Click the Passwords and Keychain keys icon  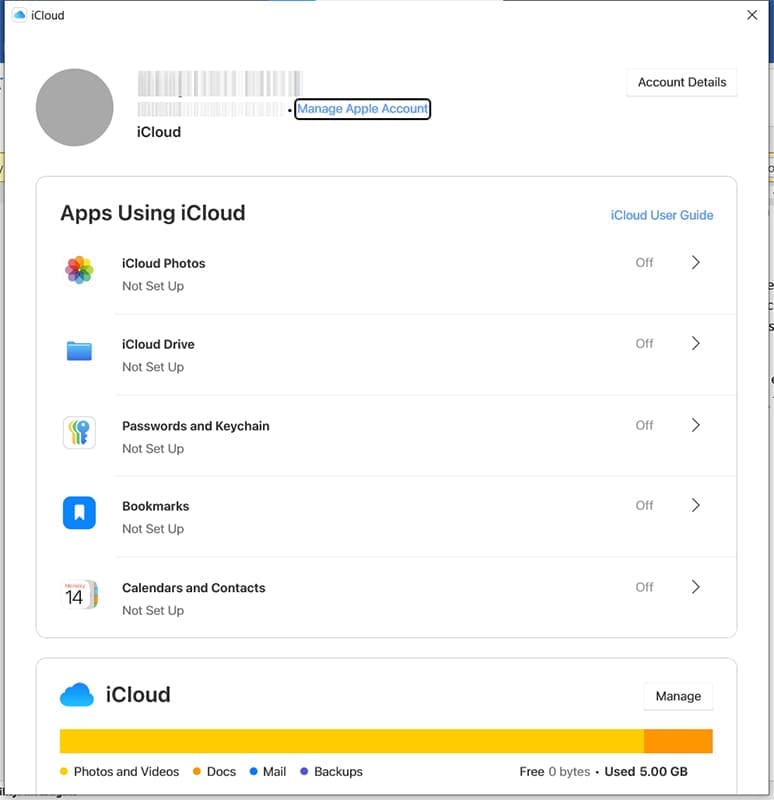[79, 432]
